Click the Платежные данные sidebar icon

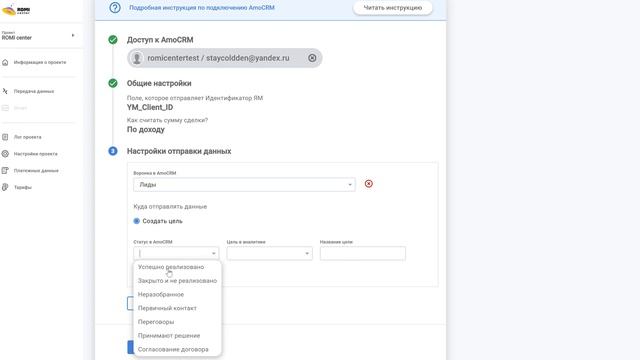point(5,171)
